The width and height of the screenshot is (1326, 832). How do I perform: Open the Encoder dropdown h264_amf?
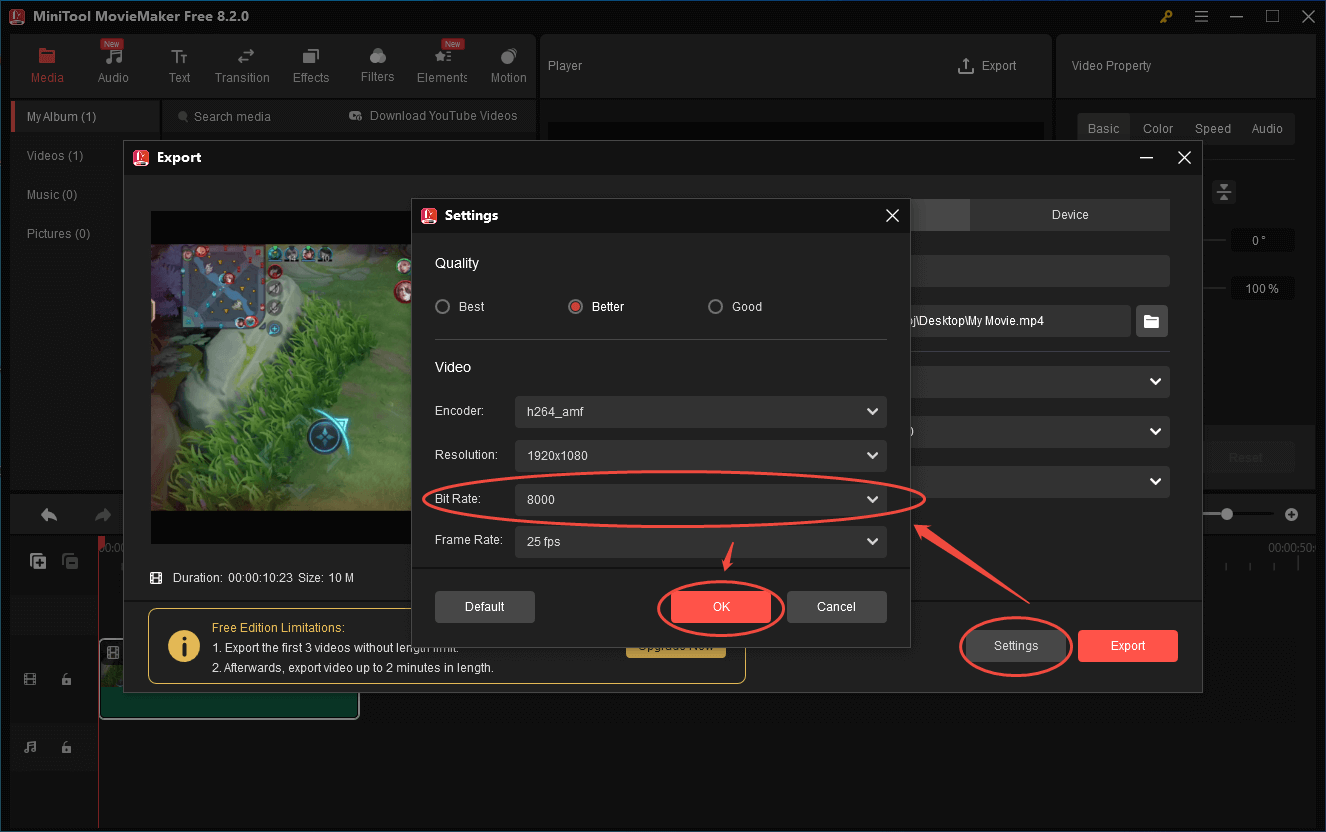click(701, 412)
